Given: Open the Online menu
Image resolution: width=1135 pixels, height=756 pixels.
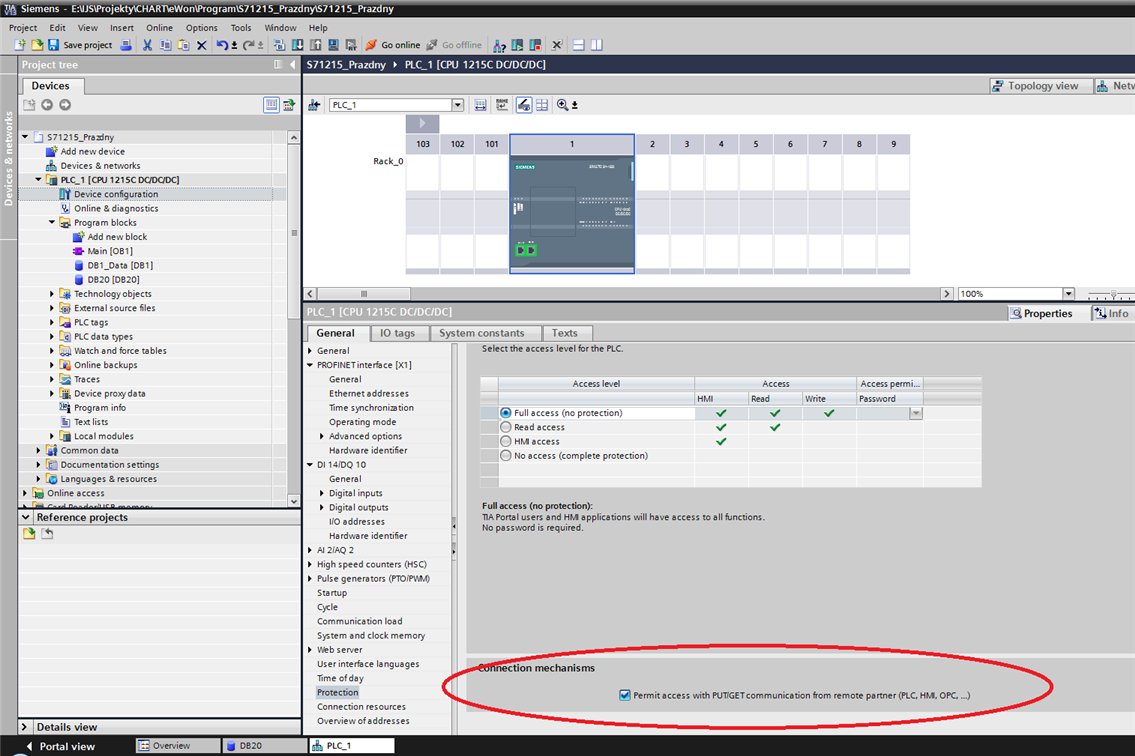Looking at the screenshot, I should (x=159, y=28).
